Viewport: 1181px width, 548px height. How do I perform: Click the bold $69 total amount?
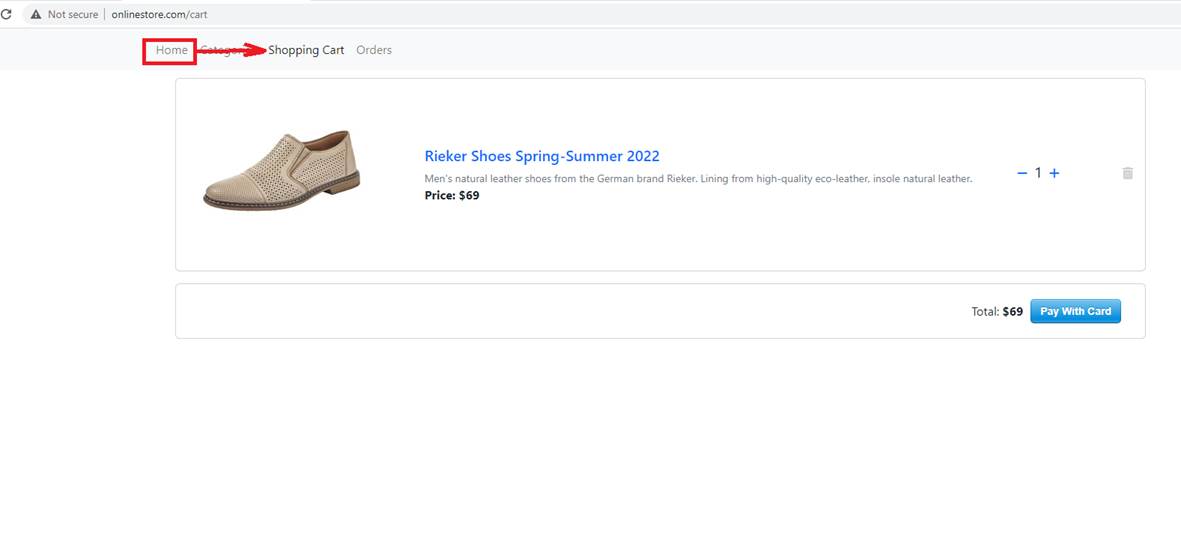(x=1012, y=312)
